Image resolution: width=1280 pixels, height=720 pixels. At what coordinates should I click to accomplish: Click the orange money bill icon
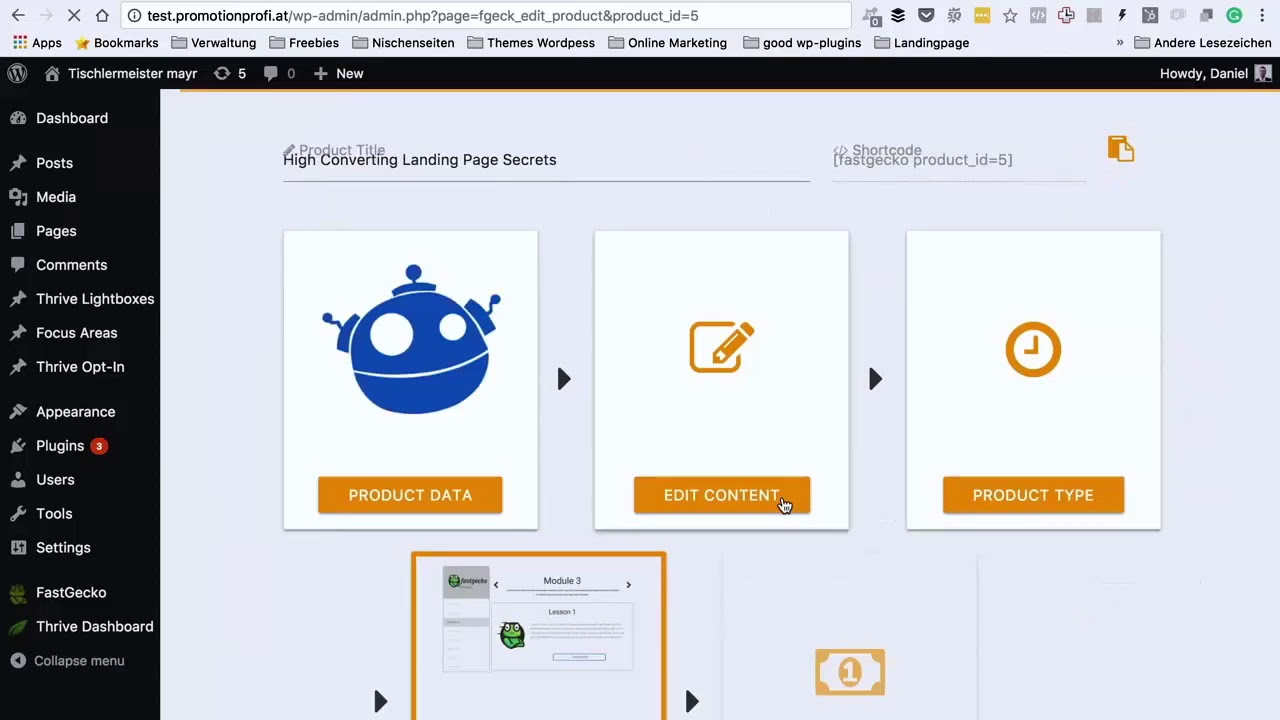(x=850, y=672)
